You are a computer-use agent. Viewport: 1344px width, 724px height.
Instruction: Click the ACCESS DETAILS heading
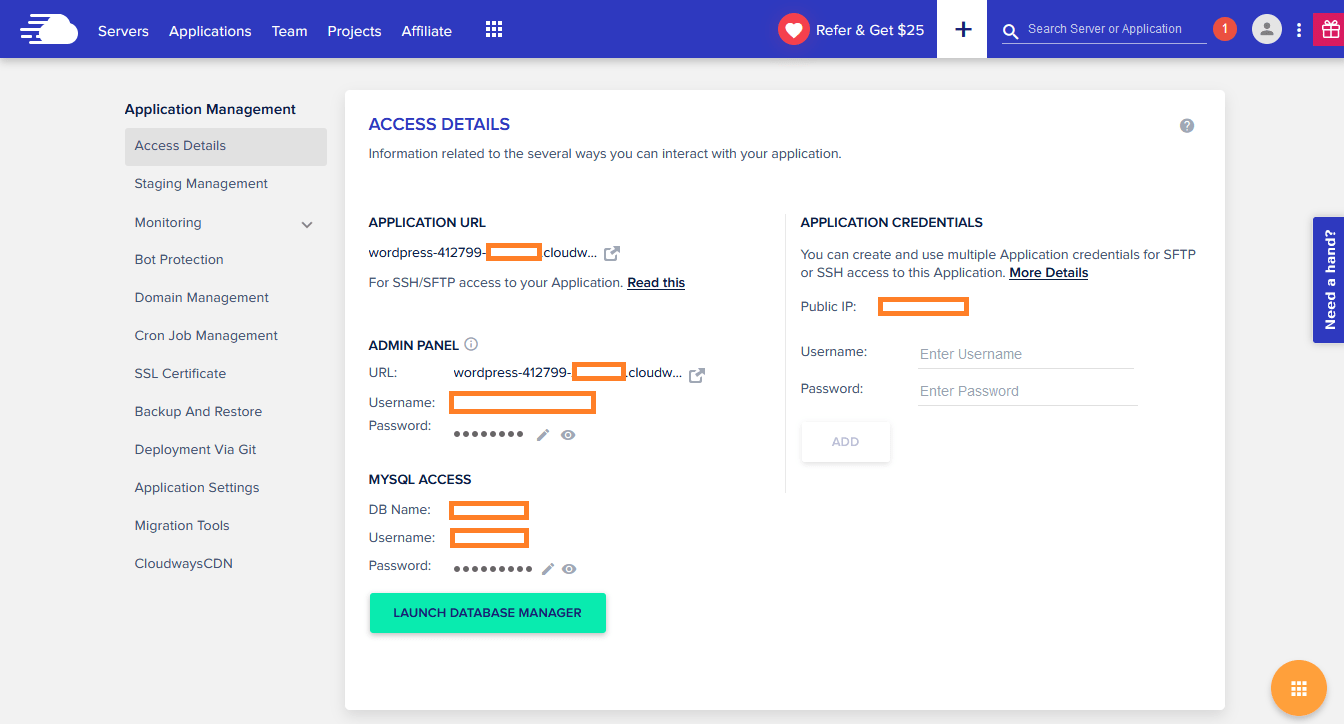pyautogui.click(x=439, y=125)
